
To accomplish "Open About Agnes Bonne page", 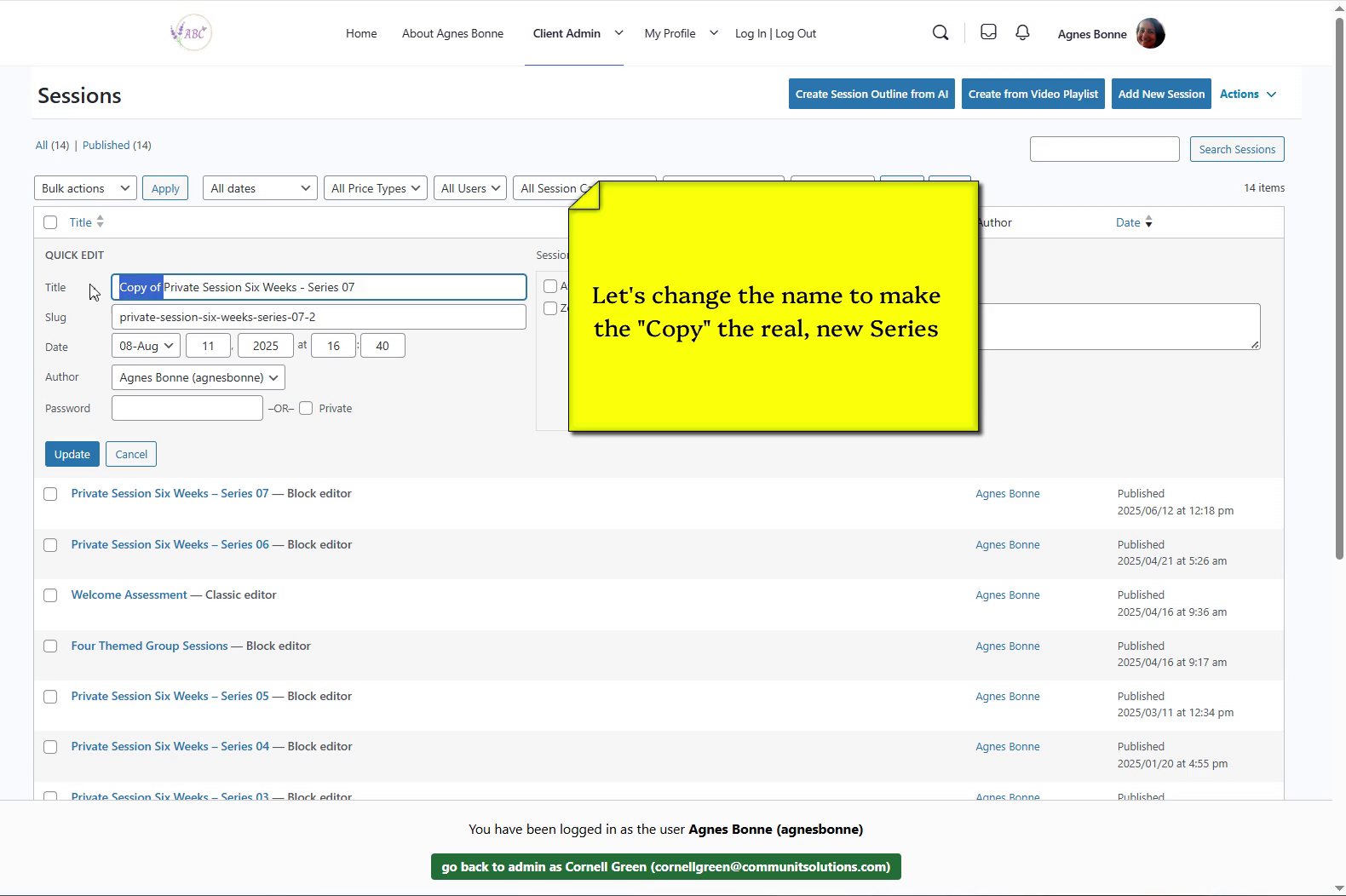I will [x=452, y=33].
